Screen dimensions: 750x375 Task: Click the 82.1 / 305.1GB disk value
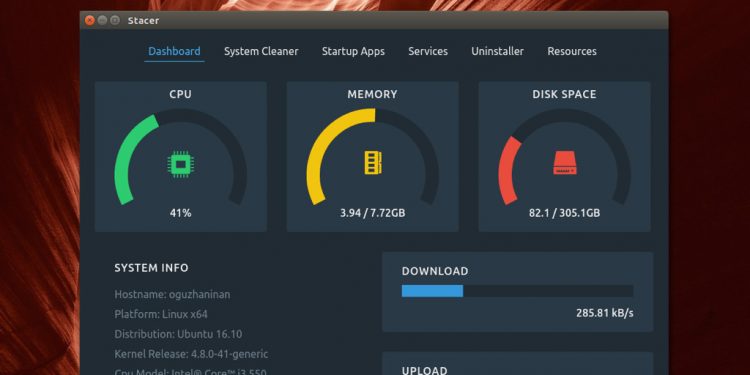coord(564,213)
